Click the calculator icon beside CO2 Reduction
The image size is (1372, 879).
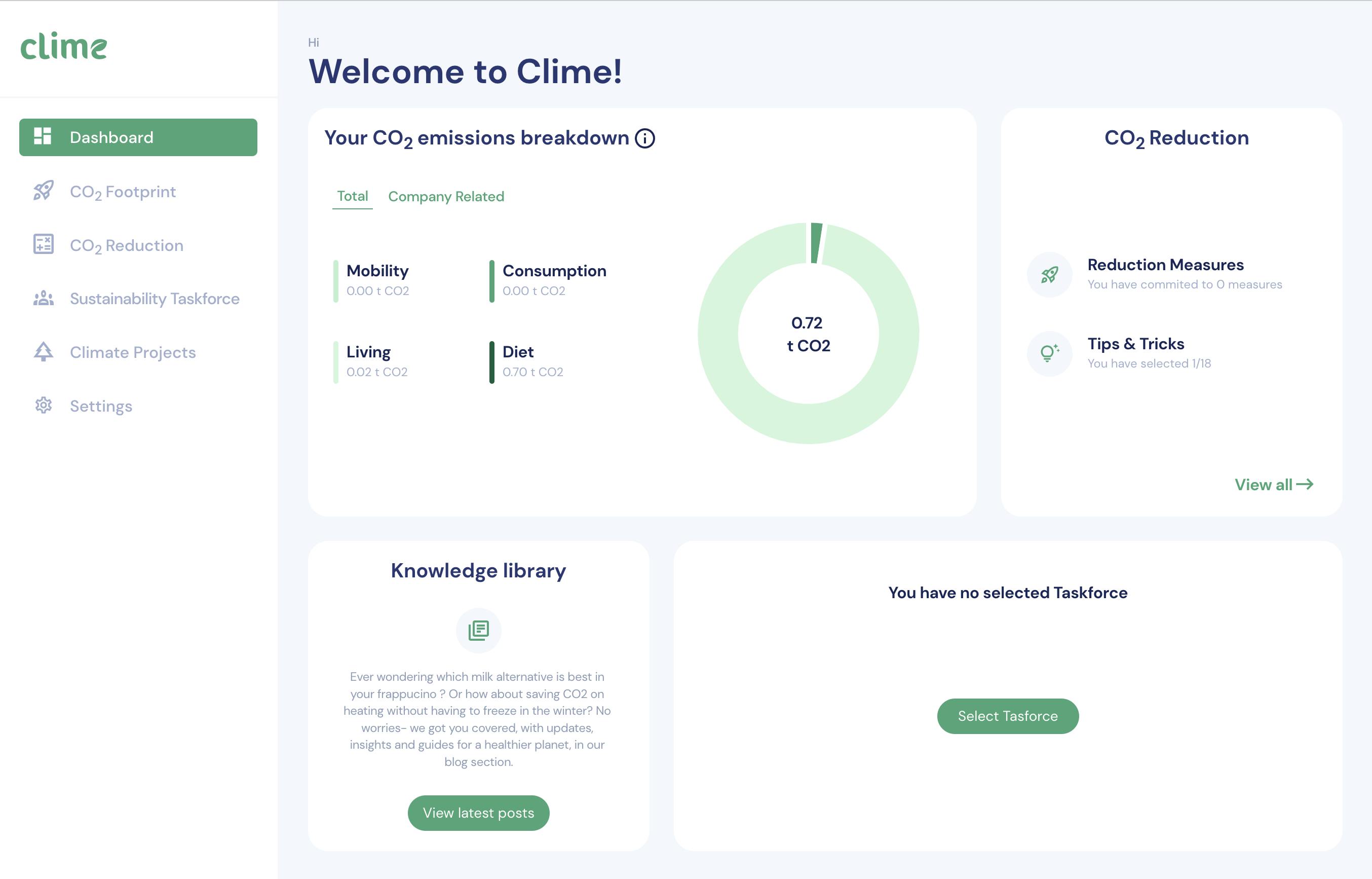[x=44, y=244]
